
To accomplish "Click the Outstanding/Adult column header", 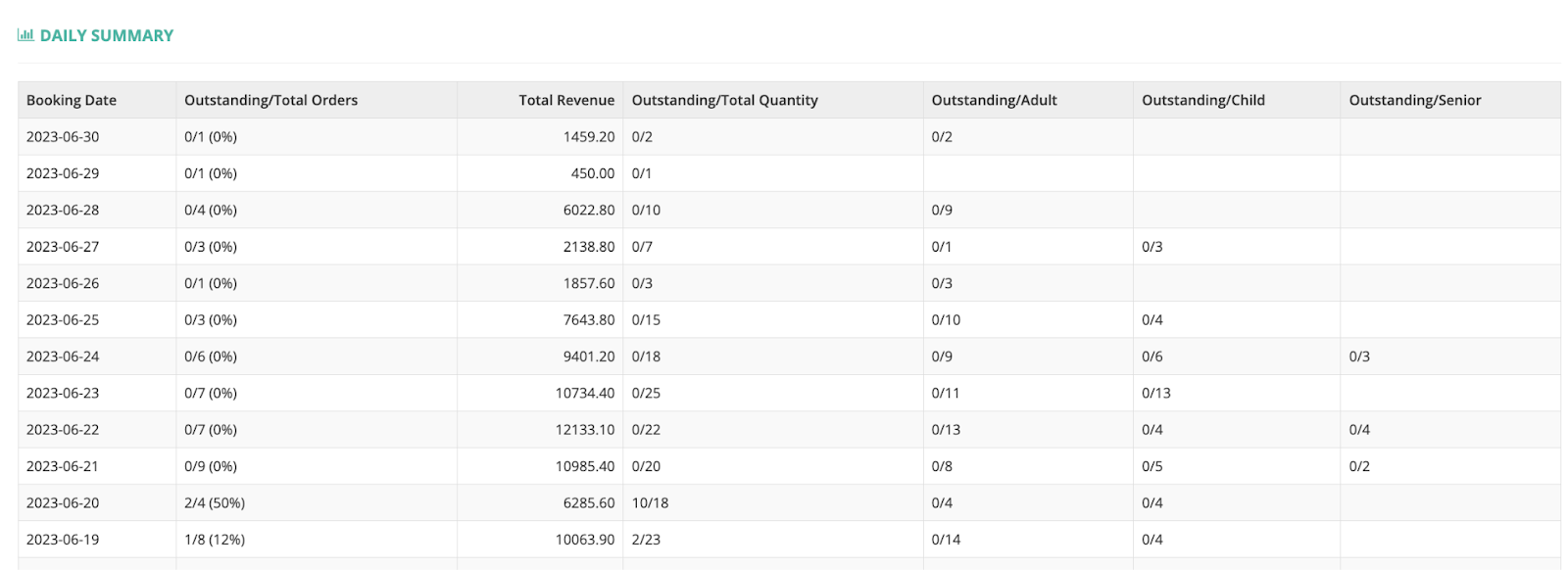I will pos(994,100).
